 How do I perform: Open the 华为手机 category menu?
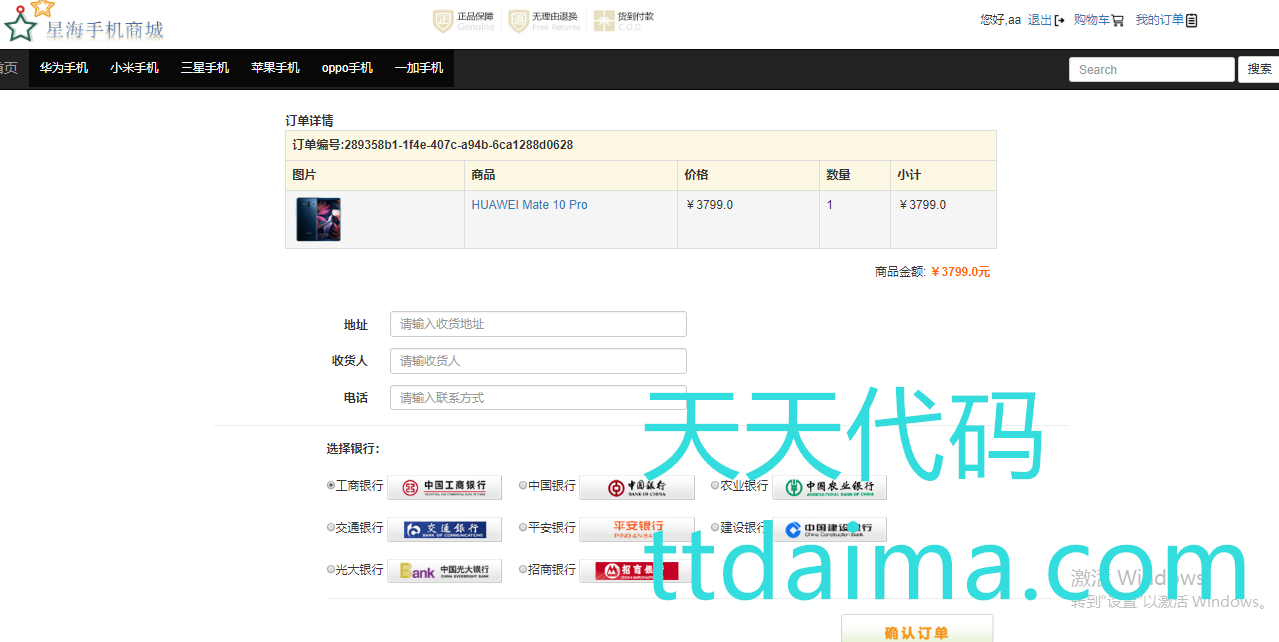tap(64, 68)
